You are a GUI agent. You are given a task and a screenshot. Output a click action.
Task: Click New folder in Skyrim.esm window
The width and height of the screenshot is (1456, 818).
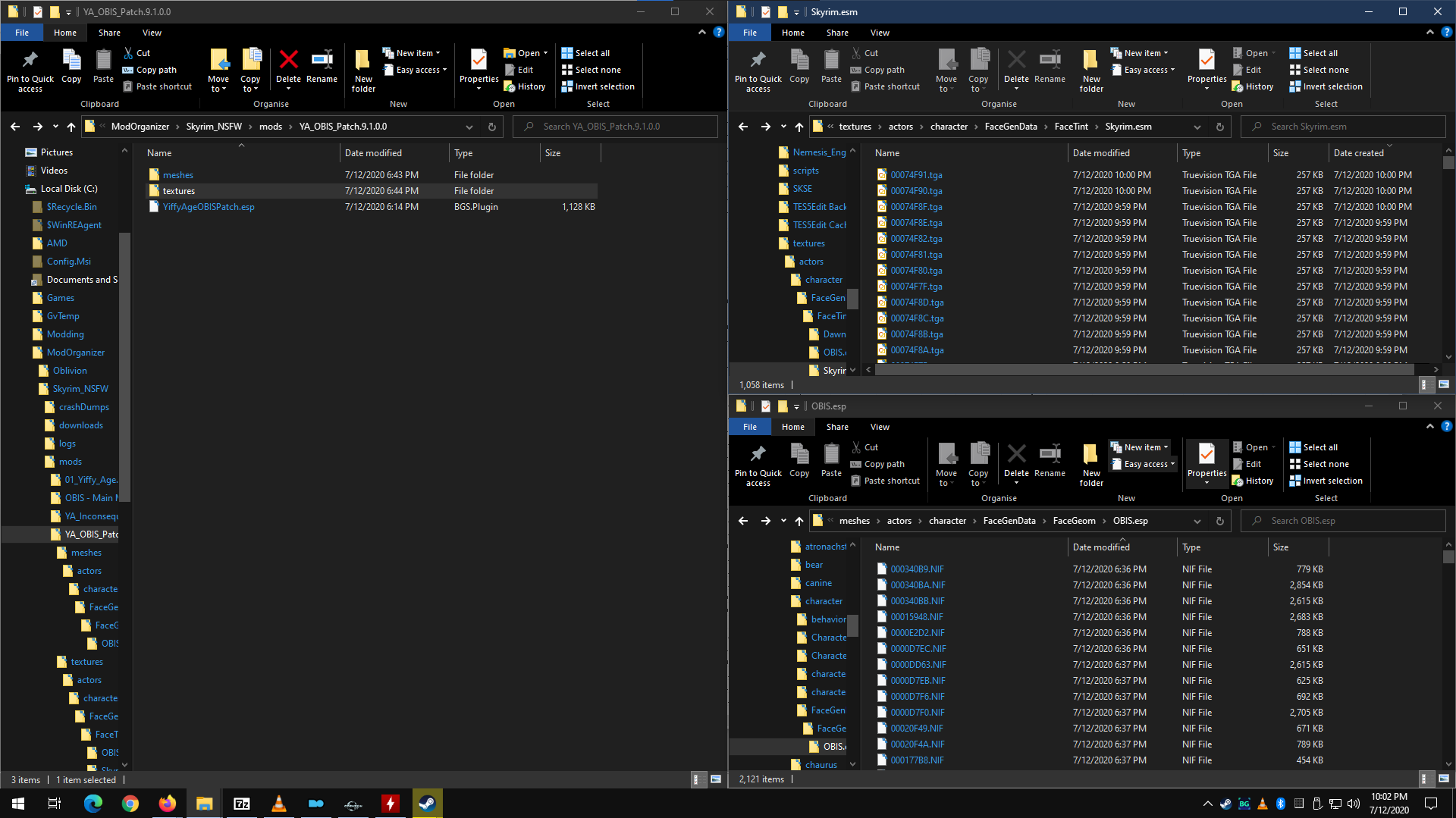click(x=1091, y=70)
